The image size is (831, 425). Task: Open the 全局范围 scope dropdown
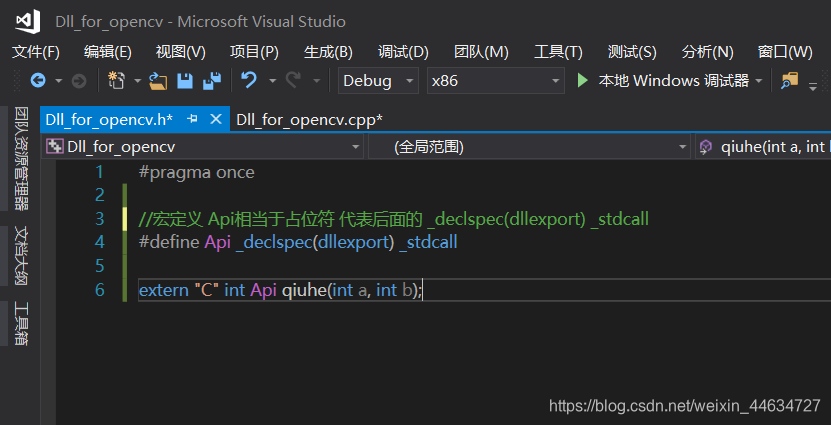(529, 146)
